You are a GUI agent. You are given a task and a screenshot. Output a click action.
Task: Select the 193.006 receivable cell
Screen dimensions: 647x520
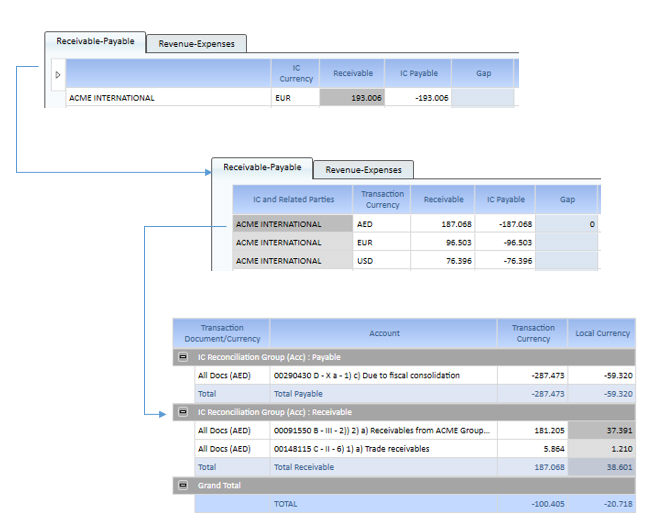352,98
